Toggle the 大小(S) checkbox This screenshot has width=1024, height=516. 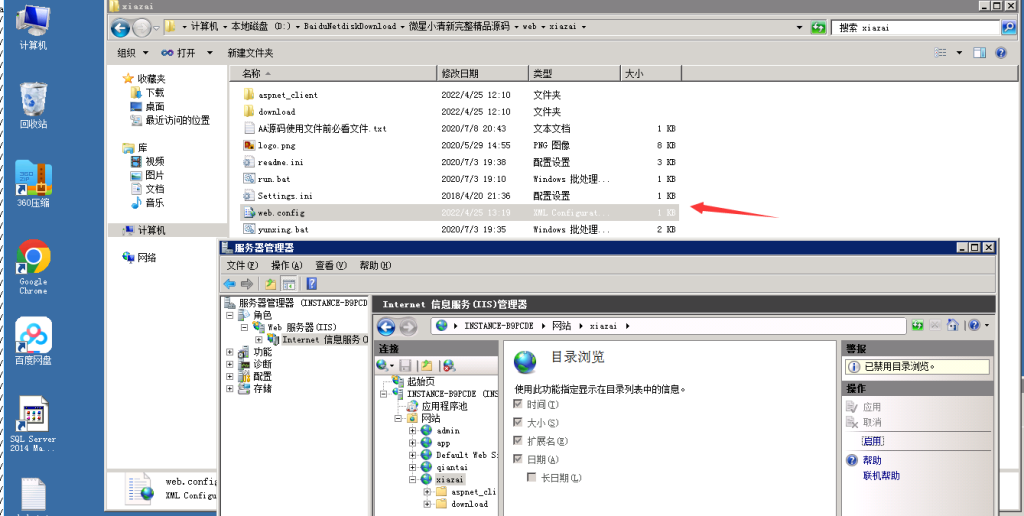[518, 423]
